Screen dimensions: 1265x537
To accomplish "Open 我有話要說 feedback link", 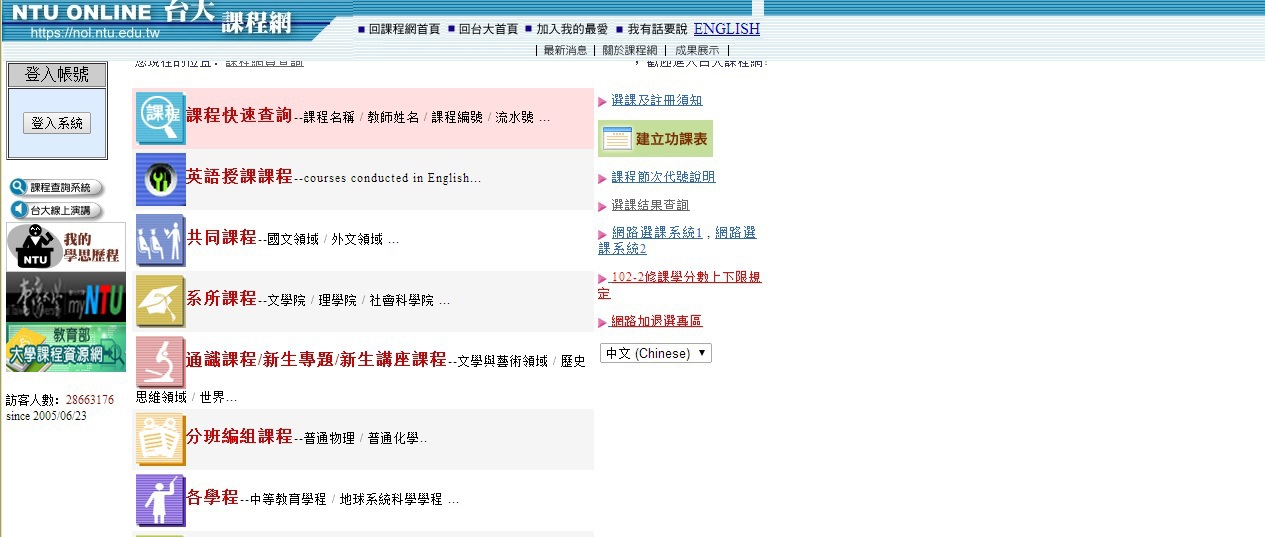I will [657, 29].
